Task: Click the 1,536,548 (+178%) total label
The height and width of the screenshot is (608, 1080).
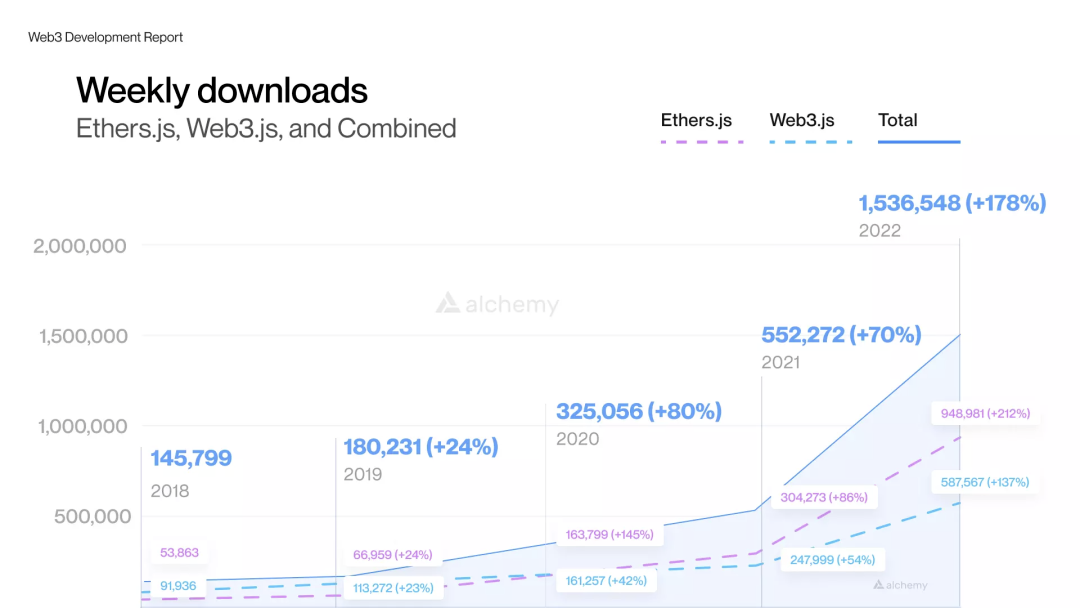Action: [x=952, y=204]
